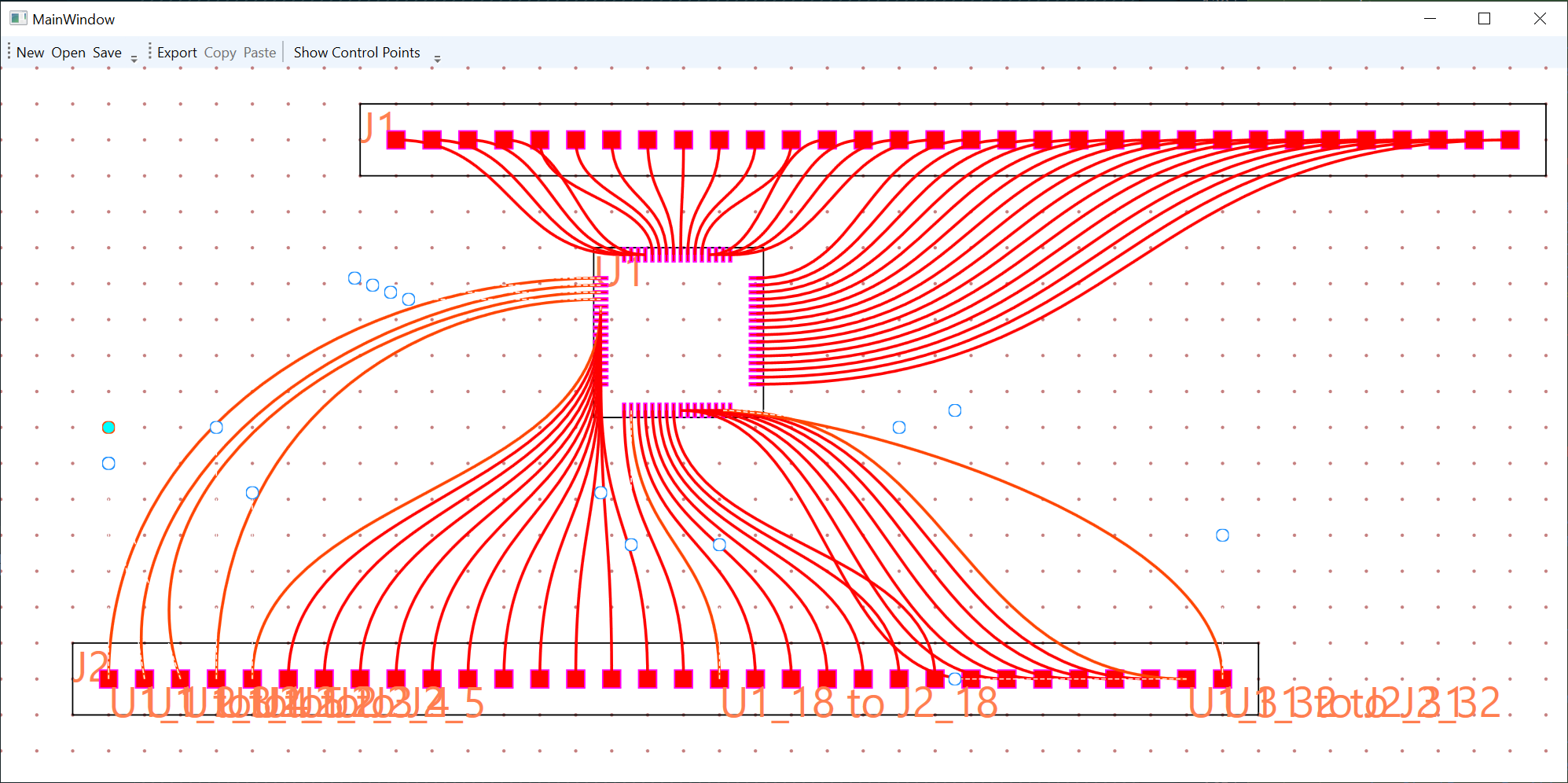Click the New toolbar button
The image size is (1568, 783).
point(31,53)
